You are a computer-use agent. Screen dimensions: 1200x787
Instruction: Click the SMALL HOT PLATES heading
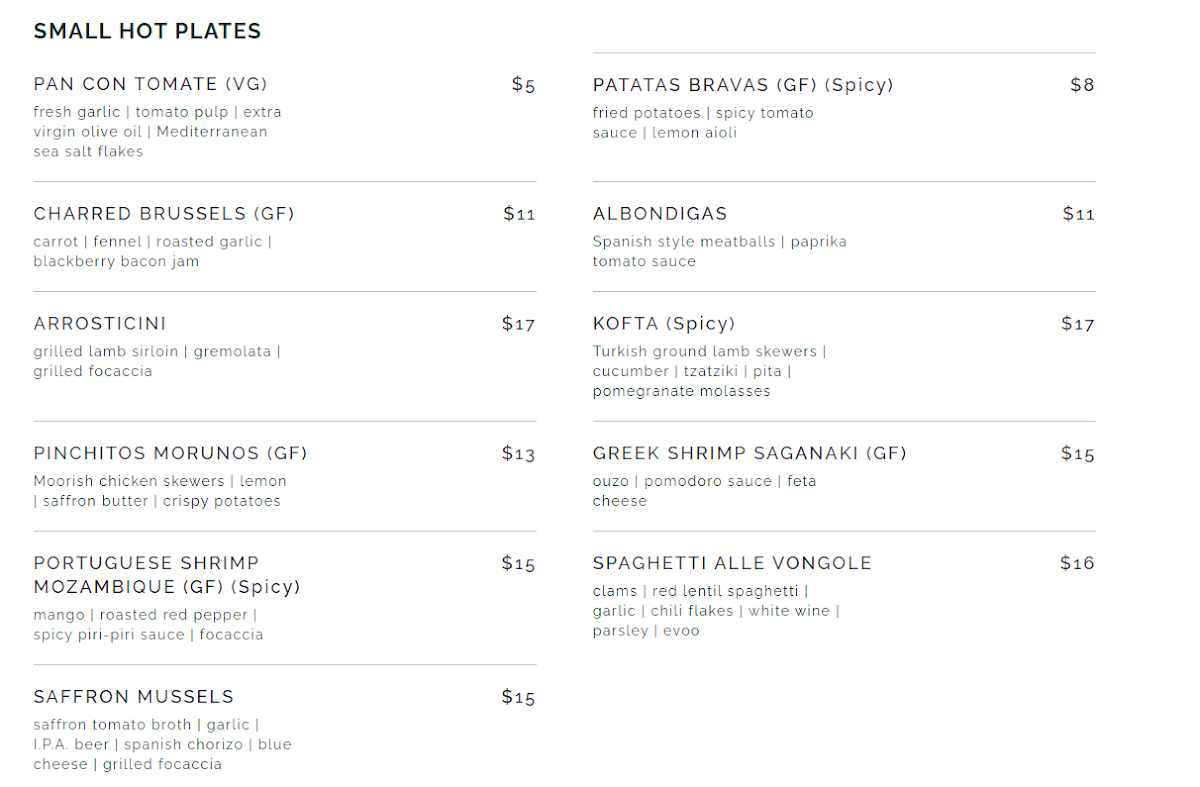147,31
